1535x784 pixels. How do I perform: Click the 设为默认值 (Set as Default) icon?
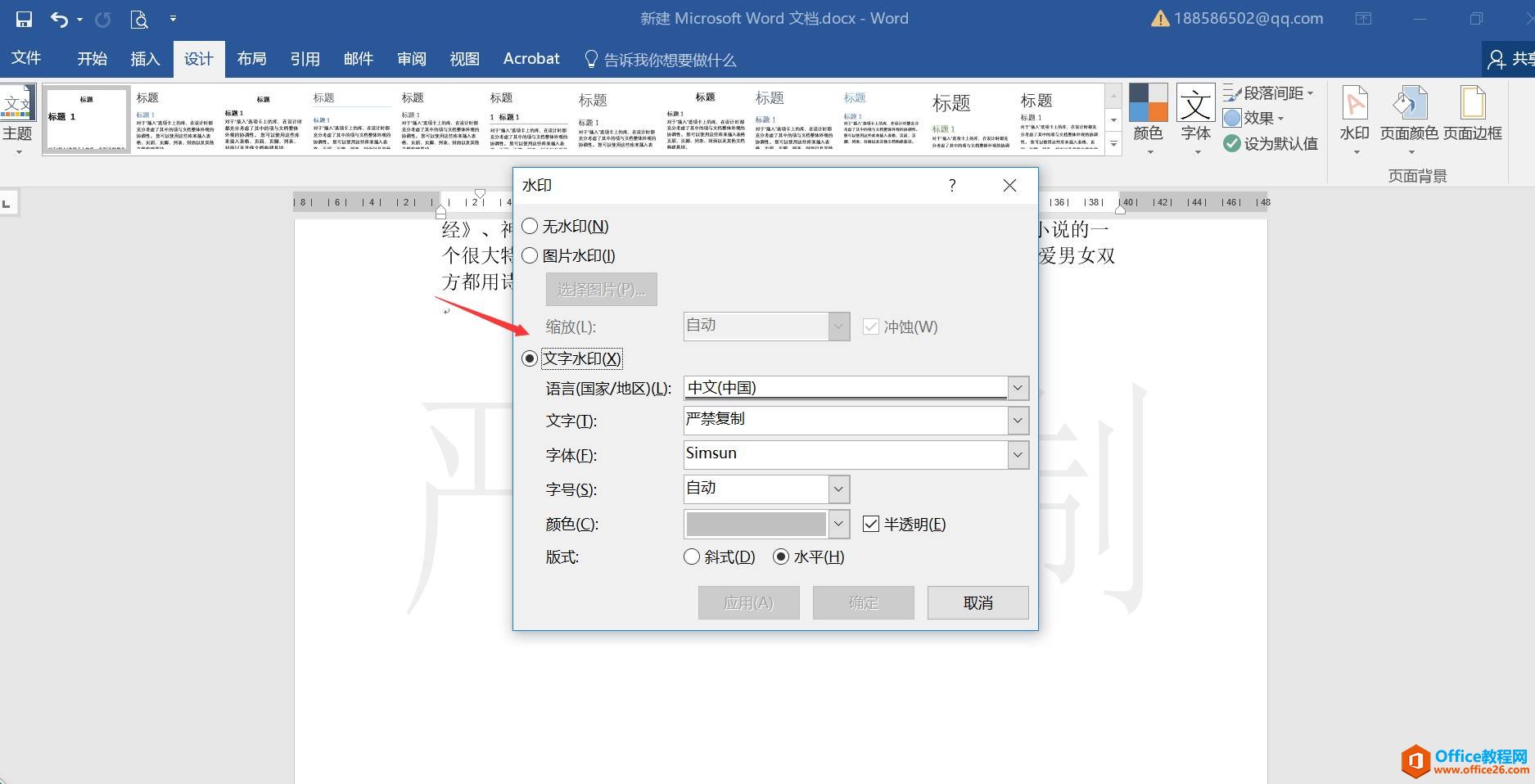(x=1271, y=143)
